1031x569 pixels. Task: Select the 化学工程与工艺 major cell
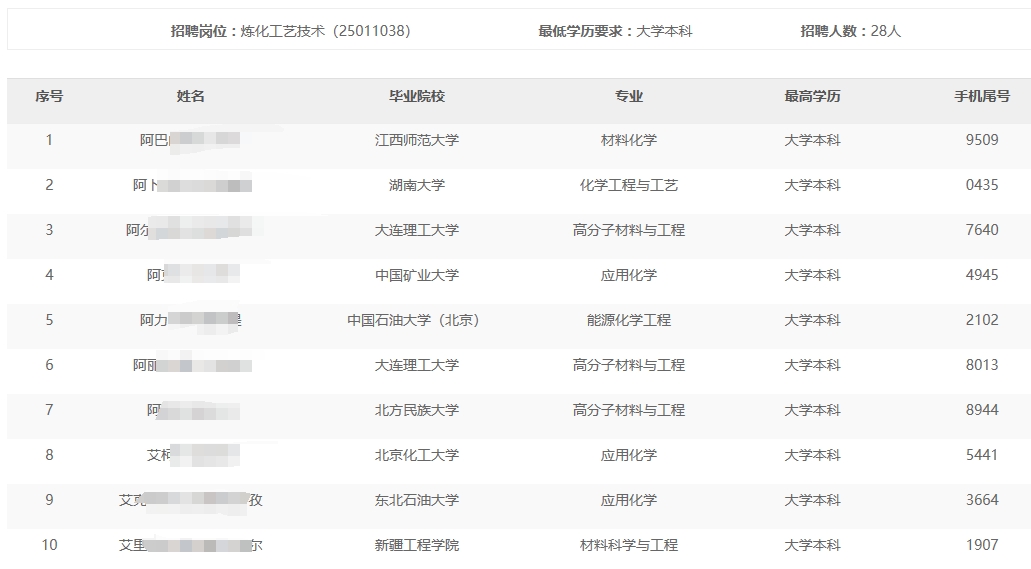point(629,185)
